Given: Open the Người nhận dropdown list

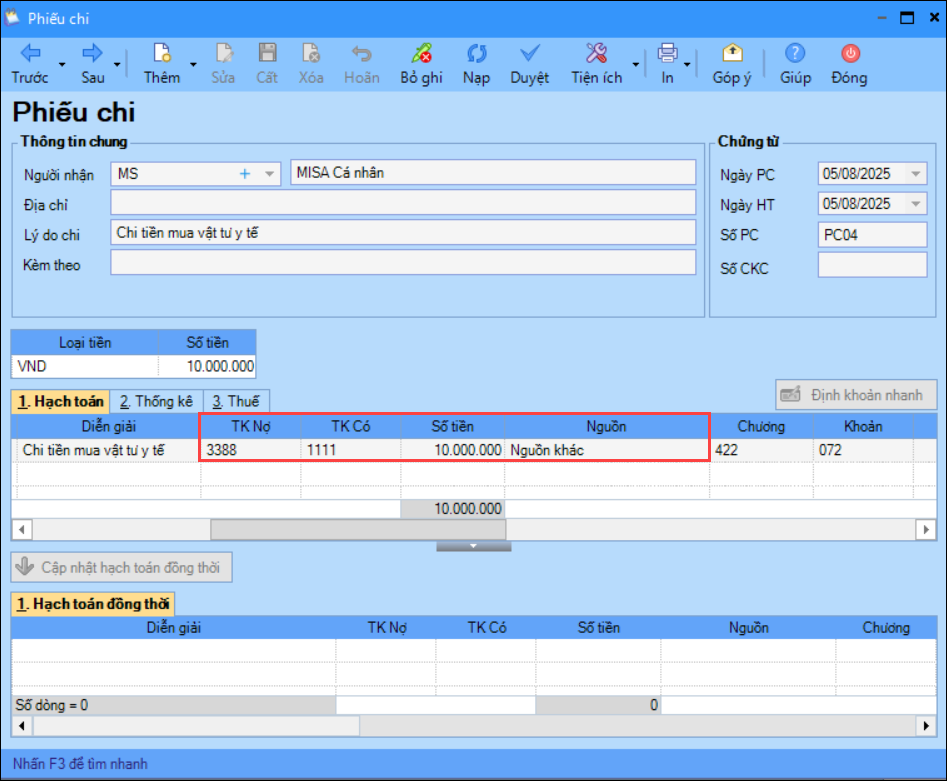Looking at the screenshot, I should (269, 174).
